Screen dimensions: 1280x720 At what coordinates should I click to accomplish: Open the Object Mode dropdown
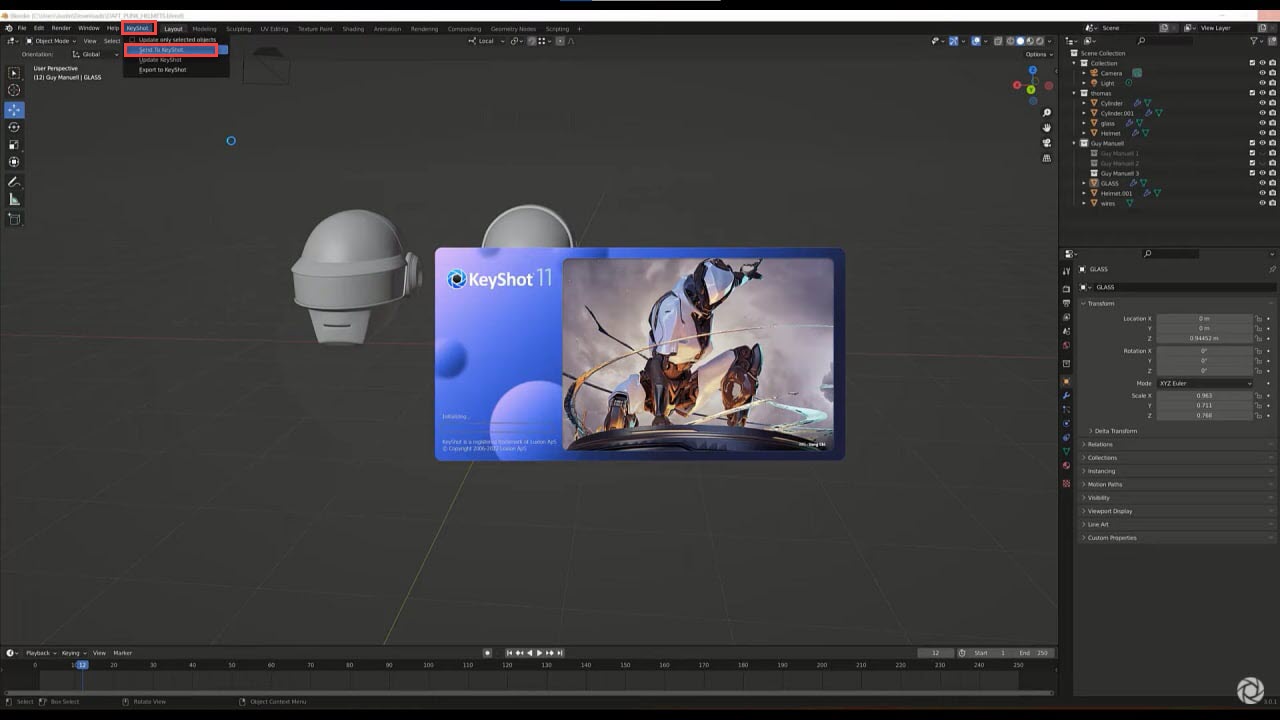tap(48, 41)
